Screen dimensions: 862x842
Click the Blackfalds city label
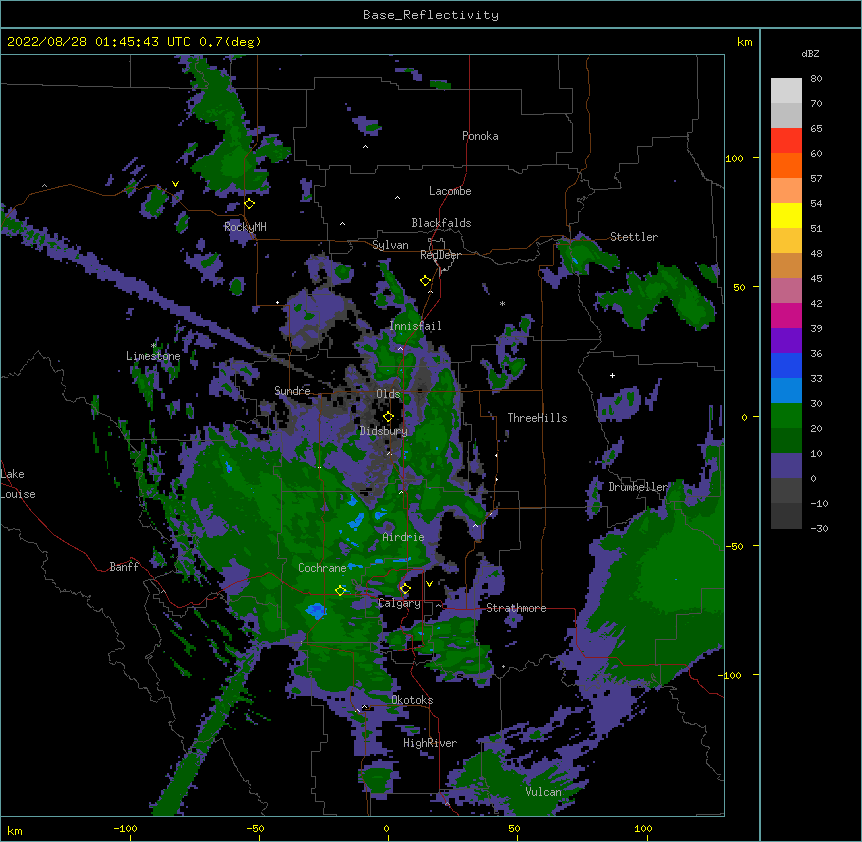point(441,223)
